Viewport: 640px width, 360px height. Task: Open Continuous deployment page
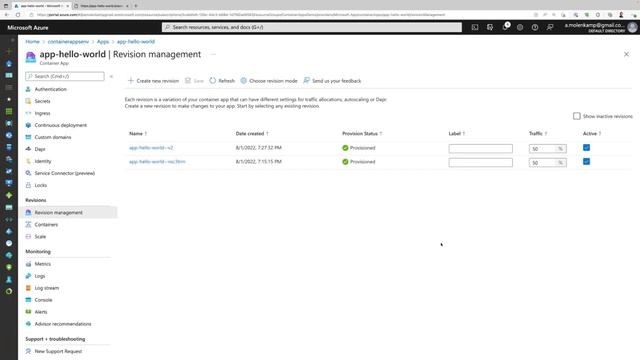tap(60, 125)
